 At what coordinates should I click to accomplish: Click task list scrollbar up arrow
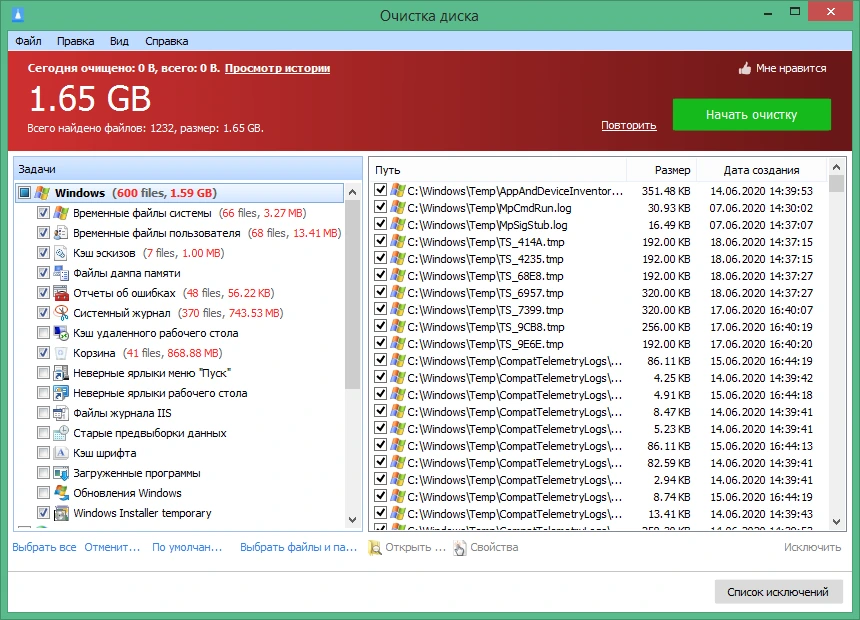click(x=353, y=192)
